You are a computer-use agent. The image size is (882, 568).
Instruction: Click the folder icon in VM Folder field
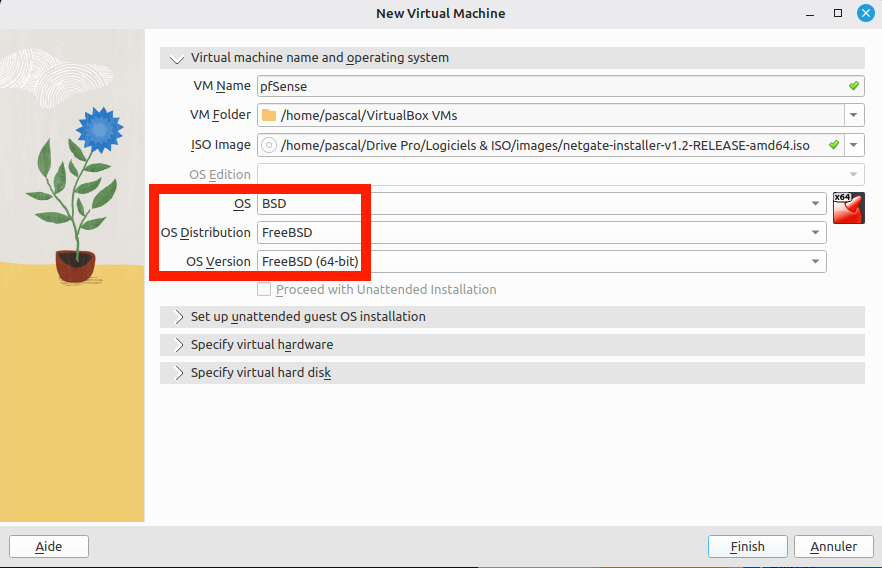pos(269,115)
